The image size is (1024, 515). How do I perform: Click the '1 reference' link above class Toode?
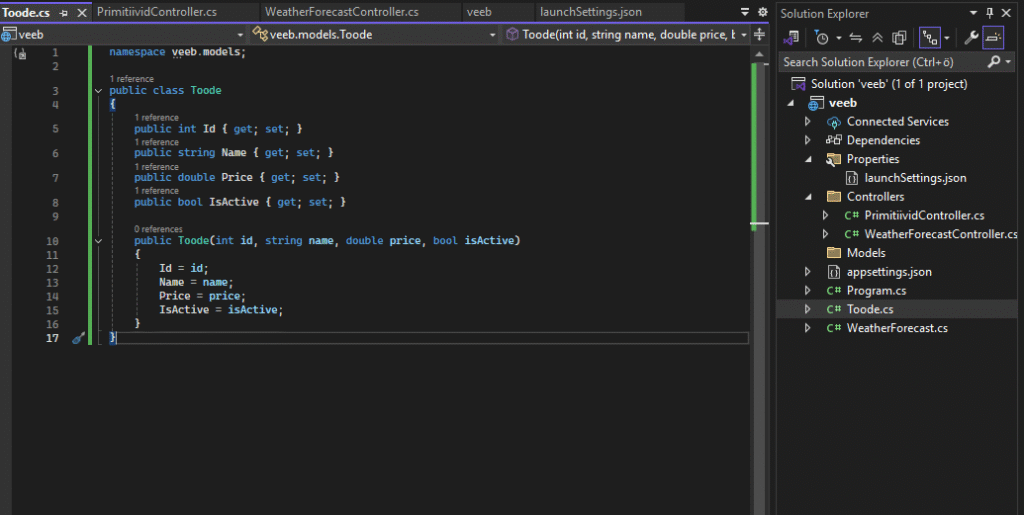point(131,78)
